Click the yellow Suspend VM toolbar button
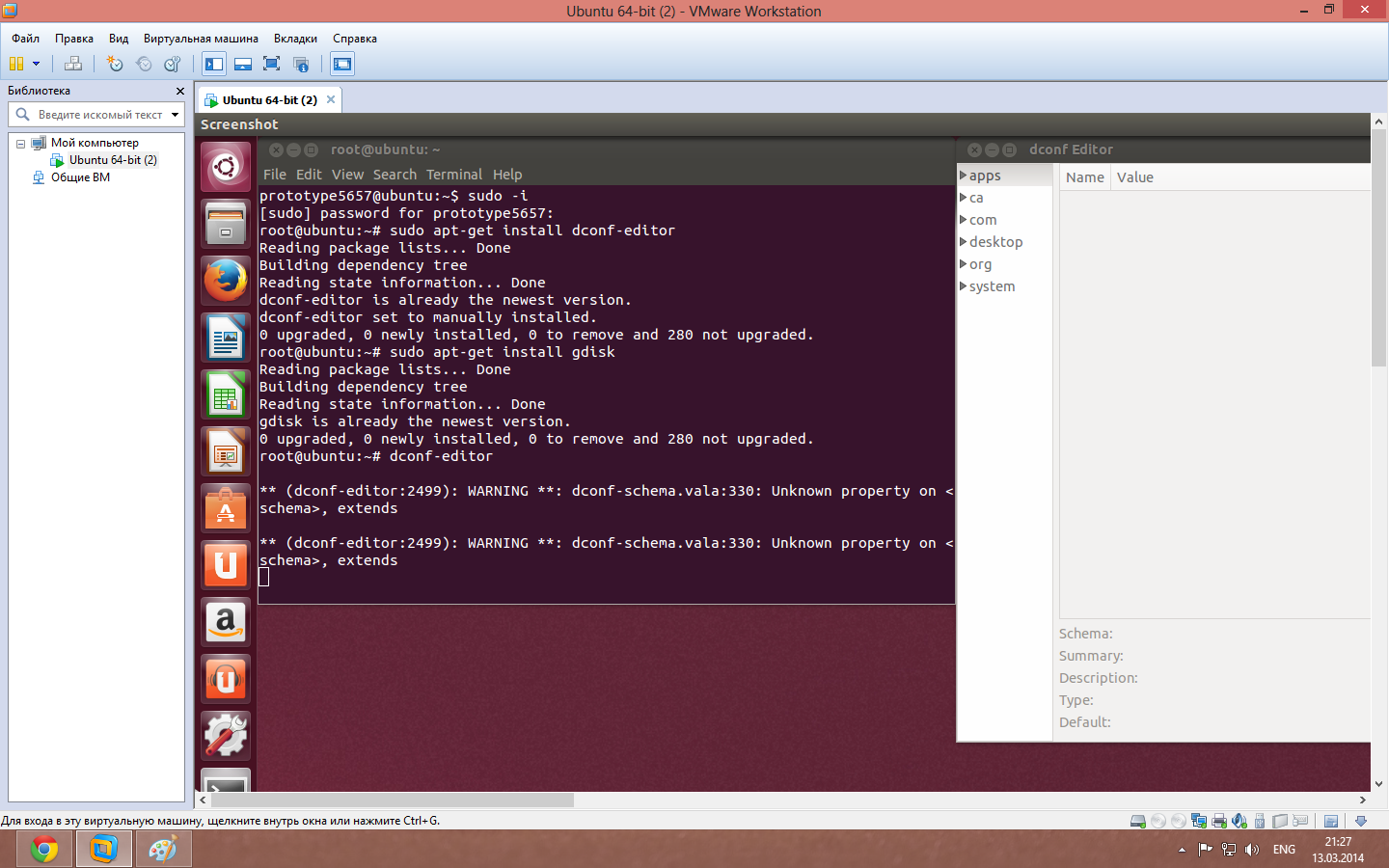Image resolution: width=1389 pixels, height=868 pixels. tap(16, 64)
